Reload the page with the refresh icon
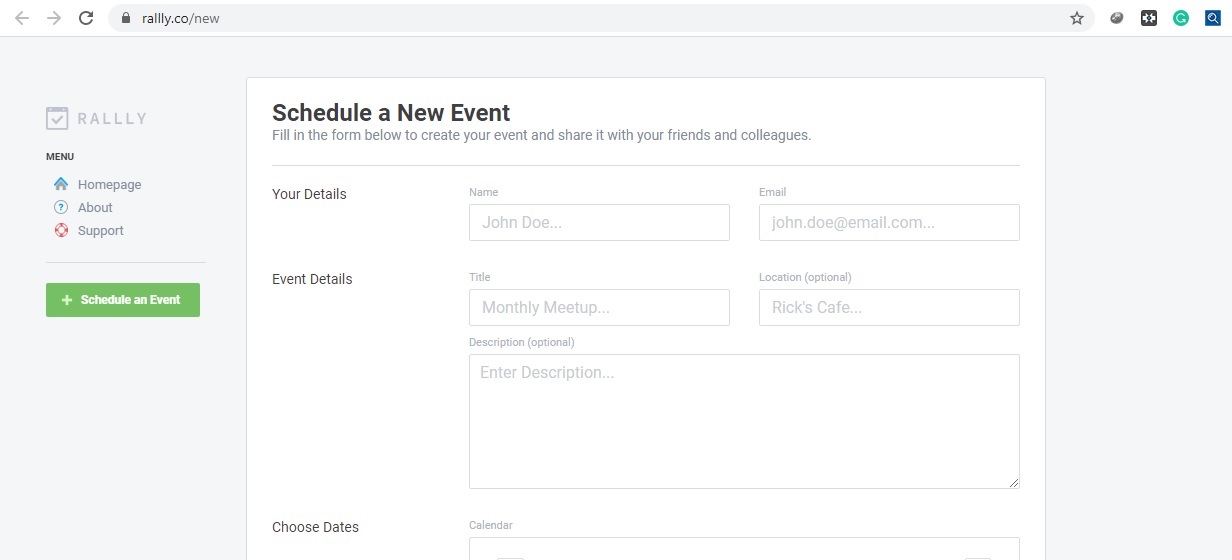1232x560 pixels. (x=86, y=18)
